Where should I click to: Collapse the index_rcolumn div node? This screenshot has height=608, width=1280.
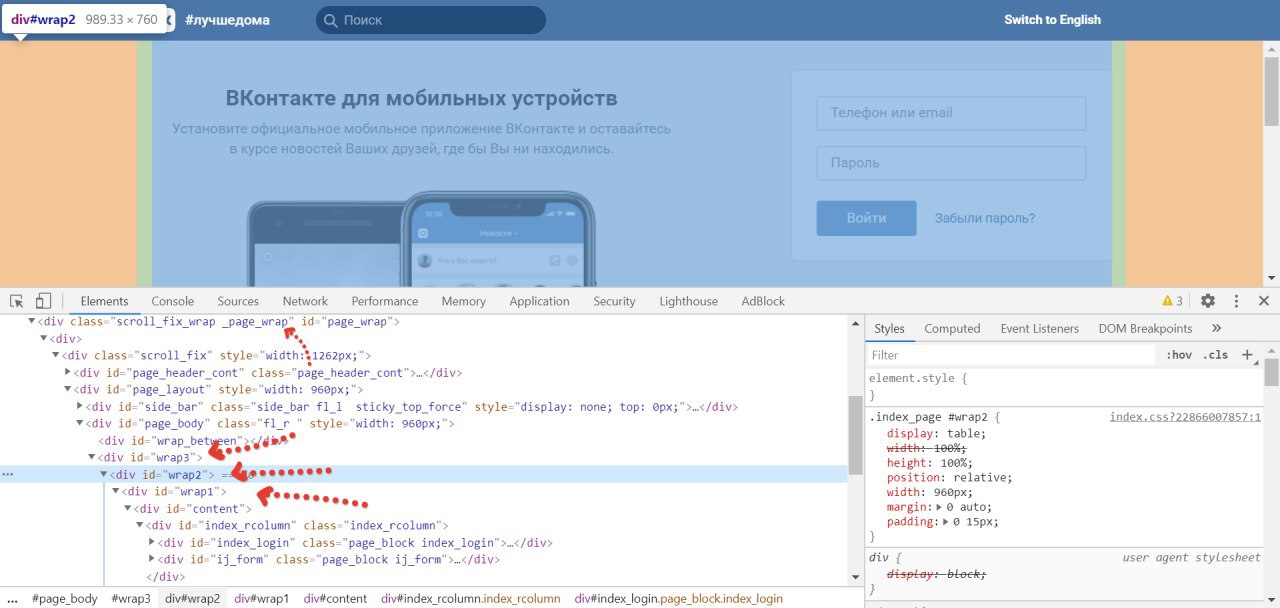tap(140, 526)
